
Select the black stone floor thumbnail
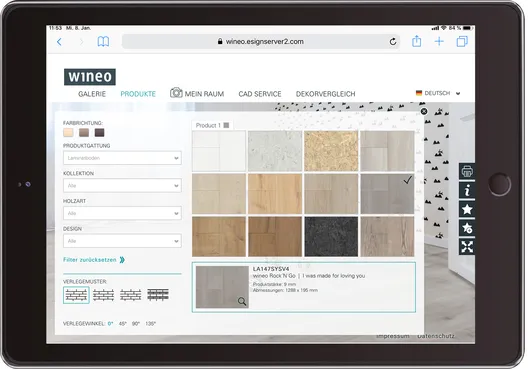tap(331, 237)
